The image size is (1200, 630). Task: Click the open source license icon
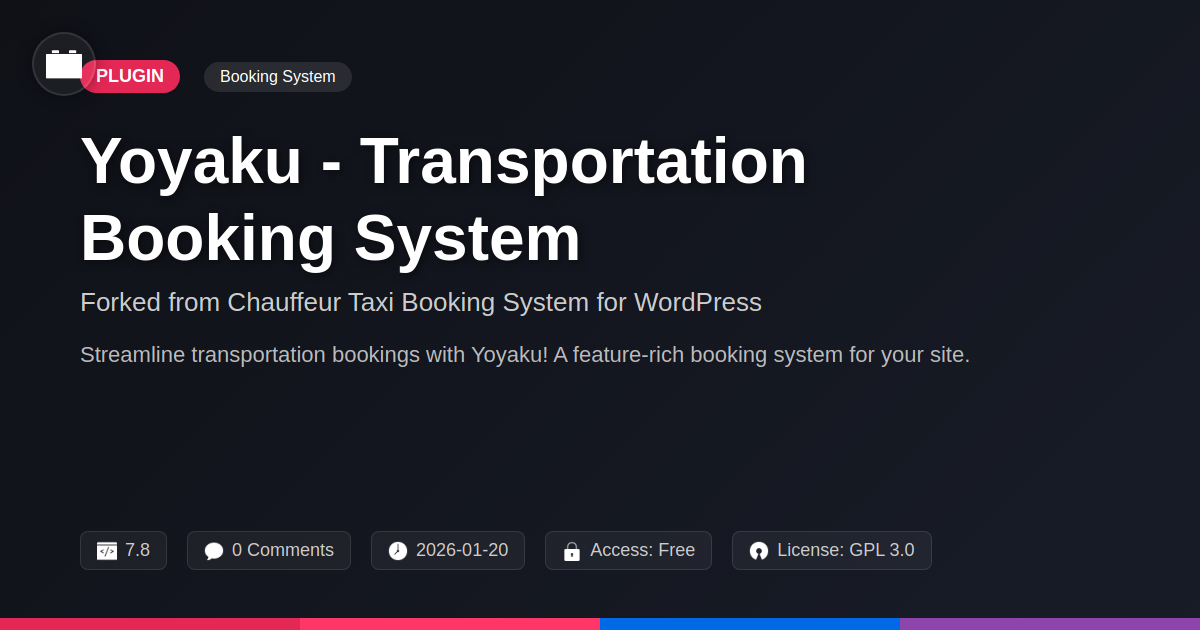tap(759, 551)
